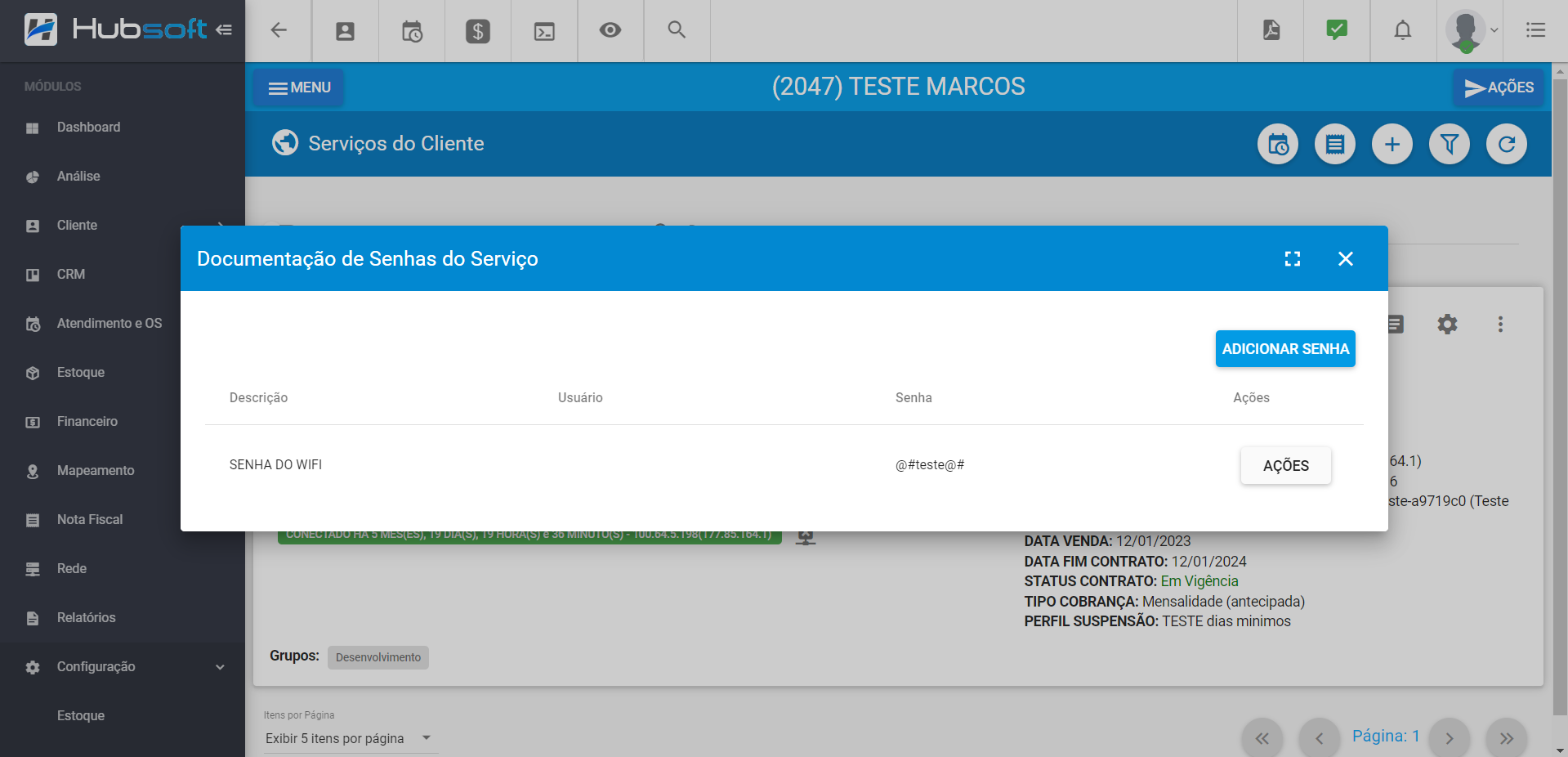
Task: Open Nota Fiscal module in sidebar
Action: pos(90,520)
